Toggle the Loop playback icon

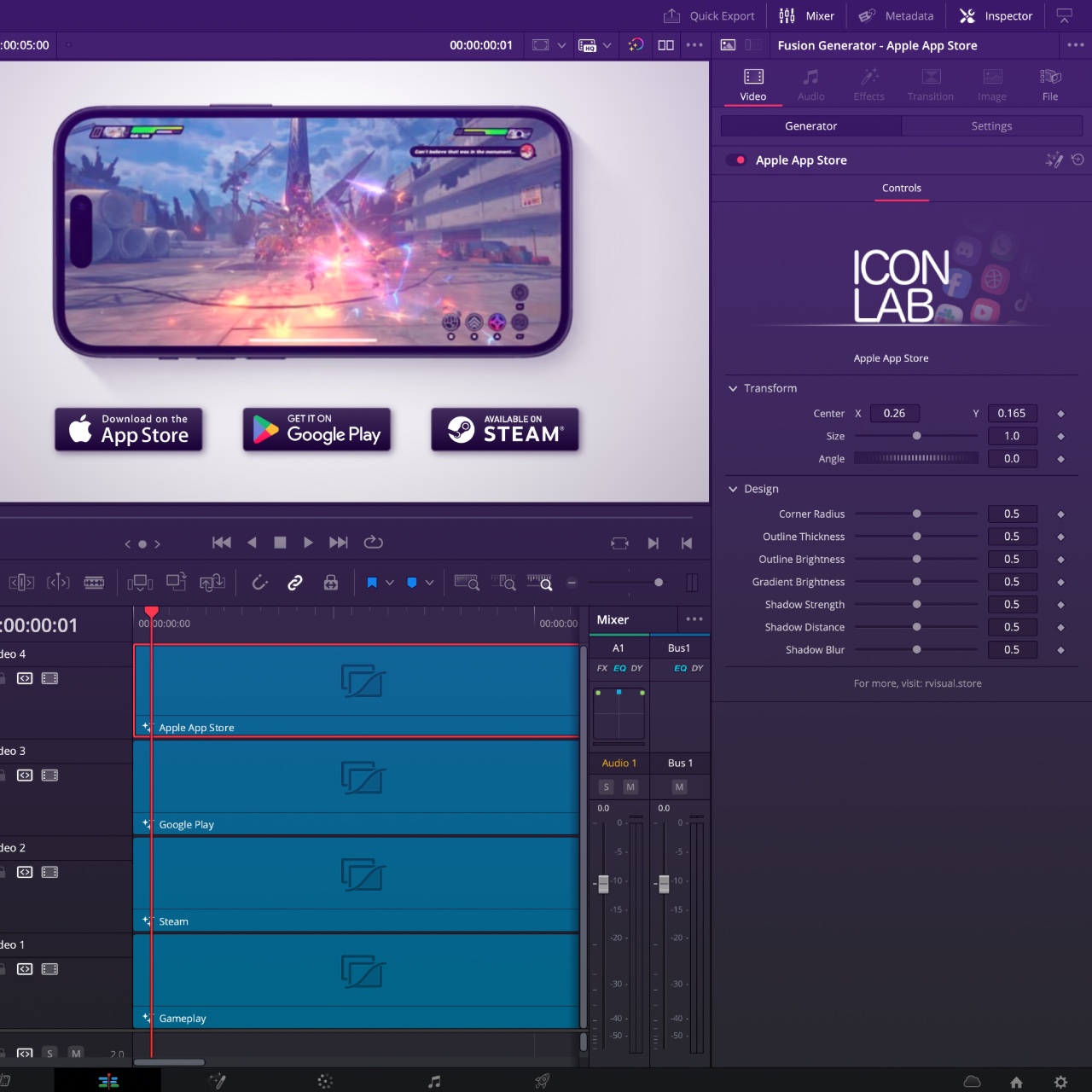[373, 543]
